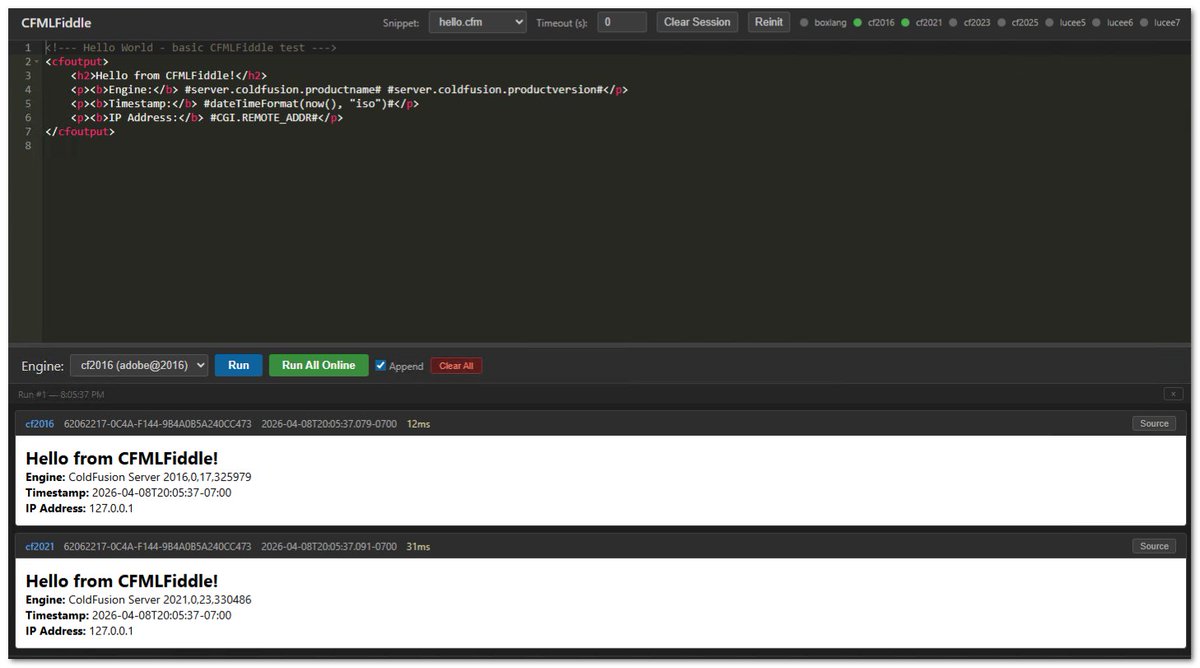Collapse code fold arrow at line 2

click(x=38, y=62)
